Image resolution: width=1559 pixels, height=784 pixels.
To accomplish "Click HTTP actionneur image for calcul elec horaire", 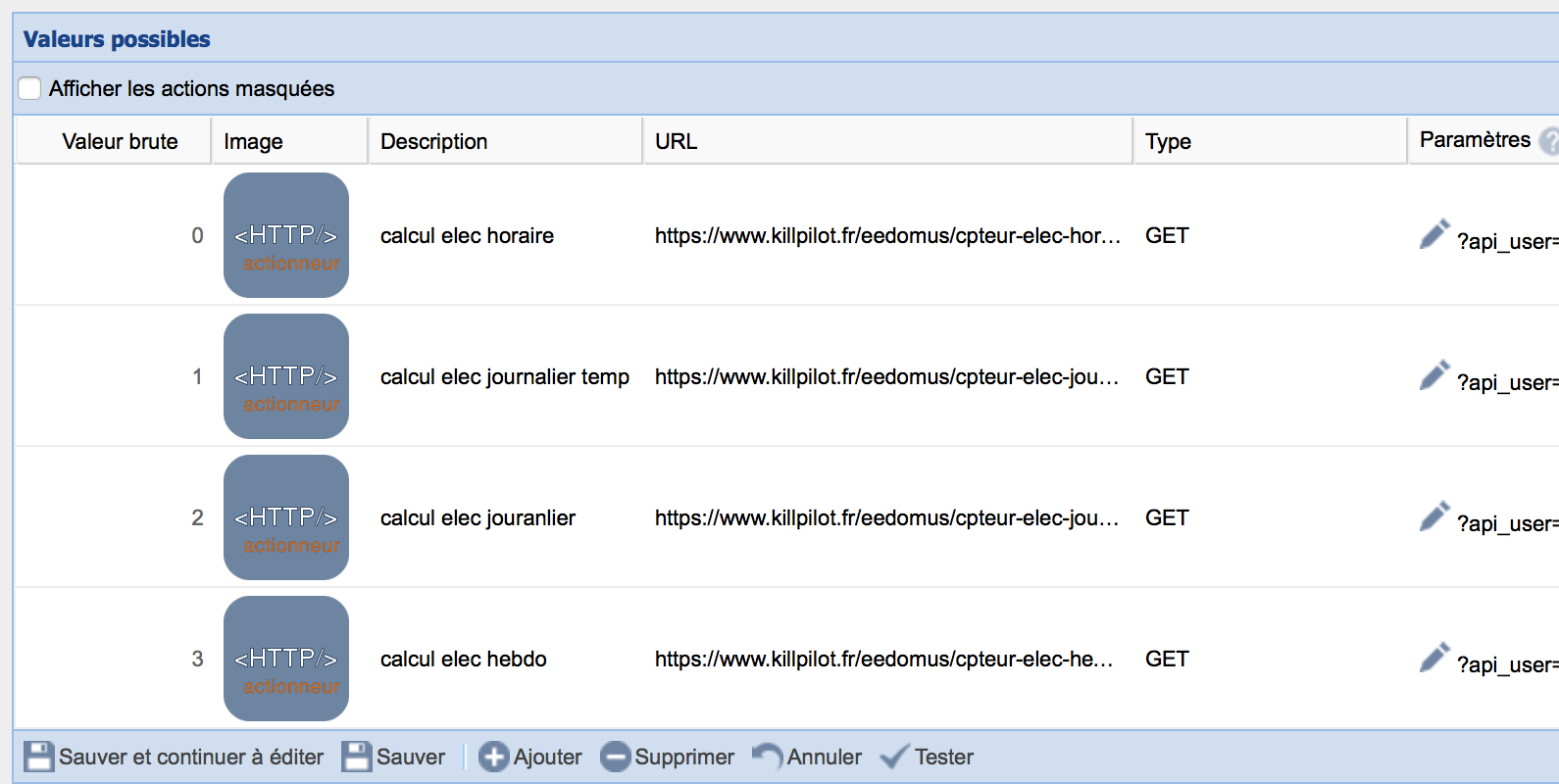I will pyautogui.click(x=286, y=235).
